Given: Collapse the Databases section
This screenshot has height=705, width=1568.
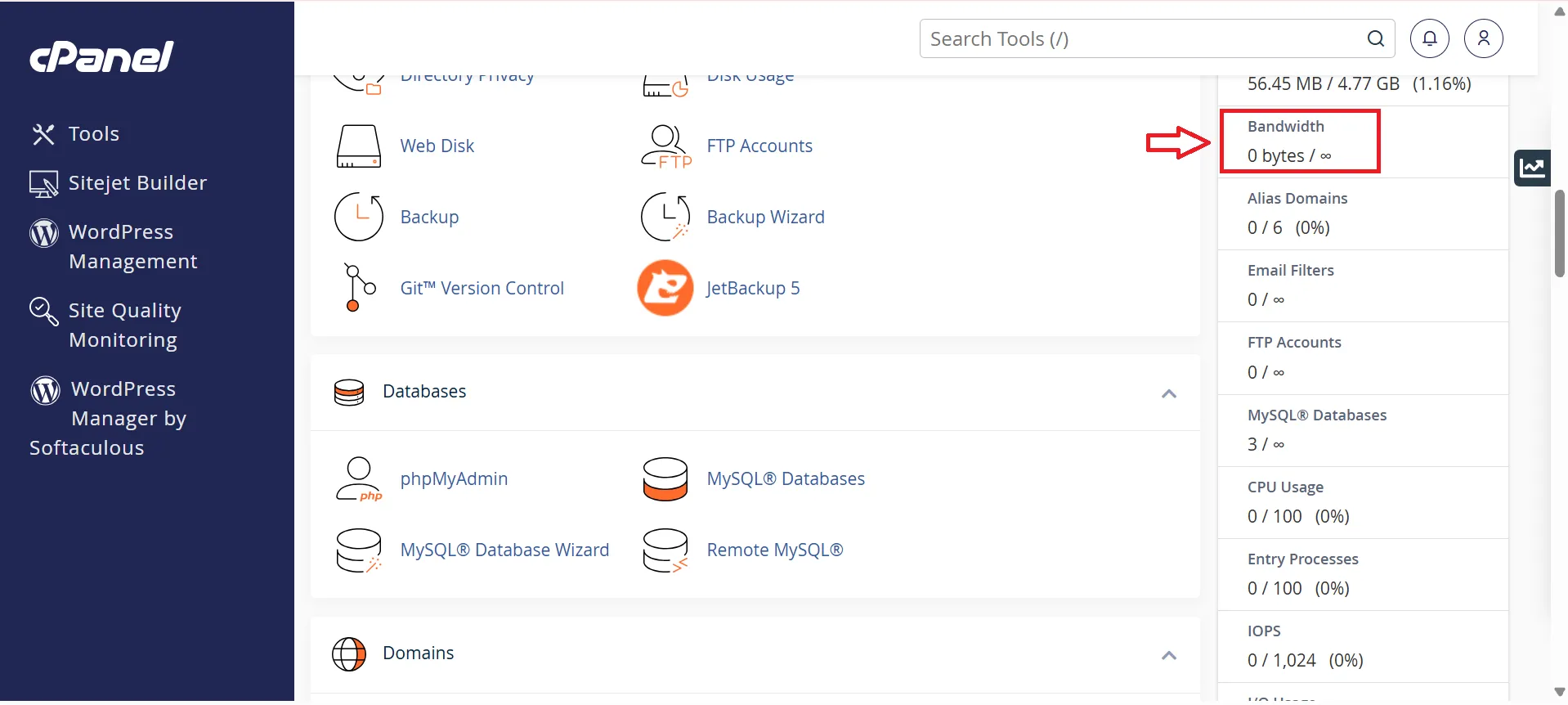Looking at the screenshot, I should coord(1168,393).
